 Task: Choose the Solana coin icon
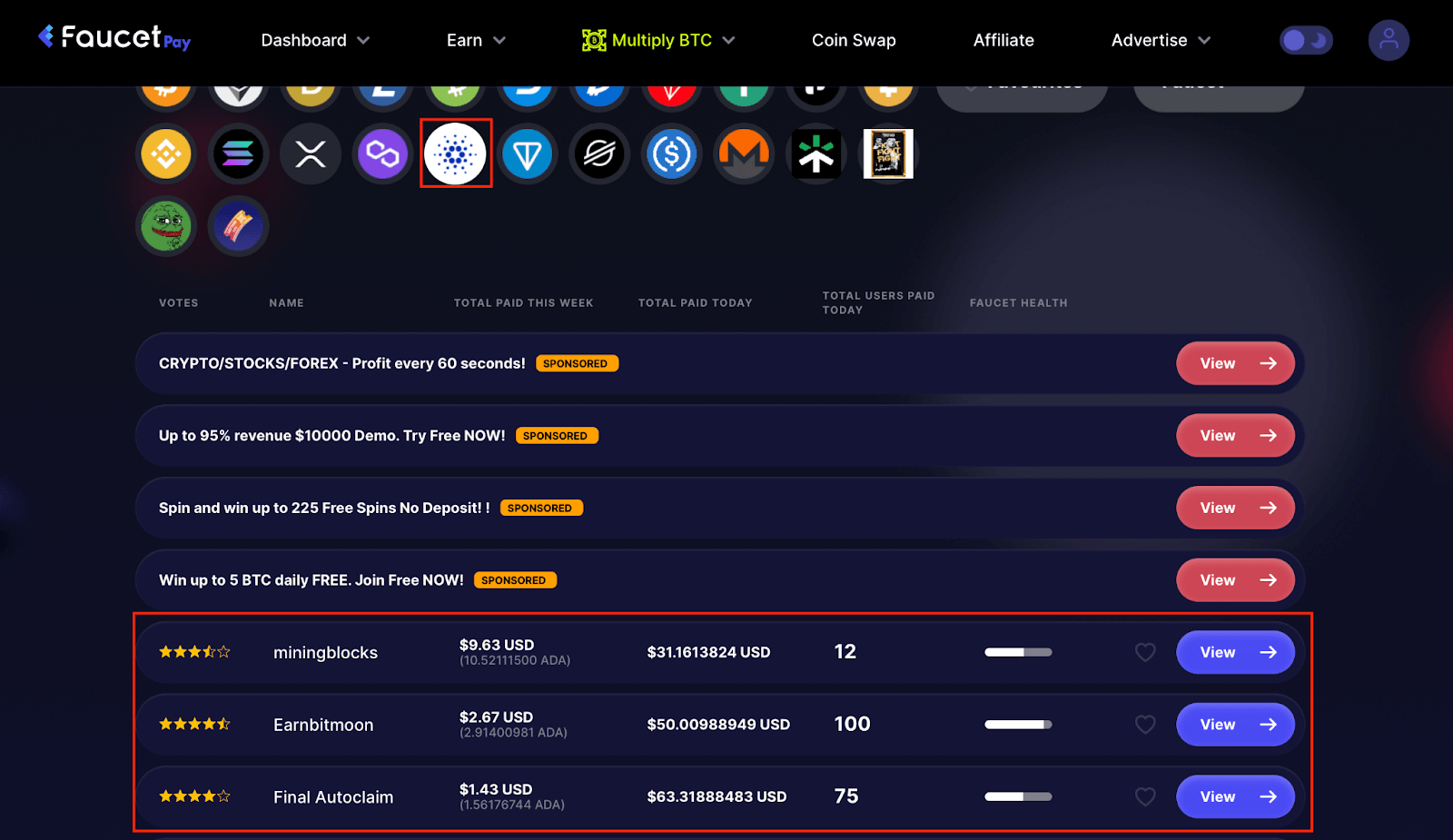(x=238, y=154)
